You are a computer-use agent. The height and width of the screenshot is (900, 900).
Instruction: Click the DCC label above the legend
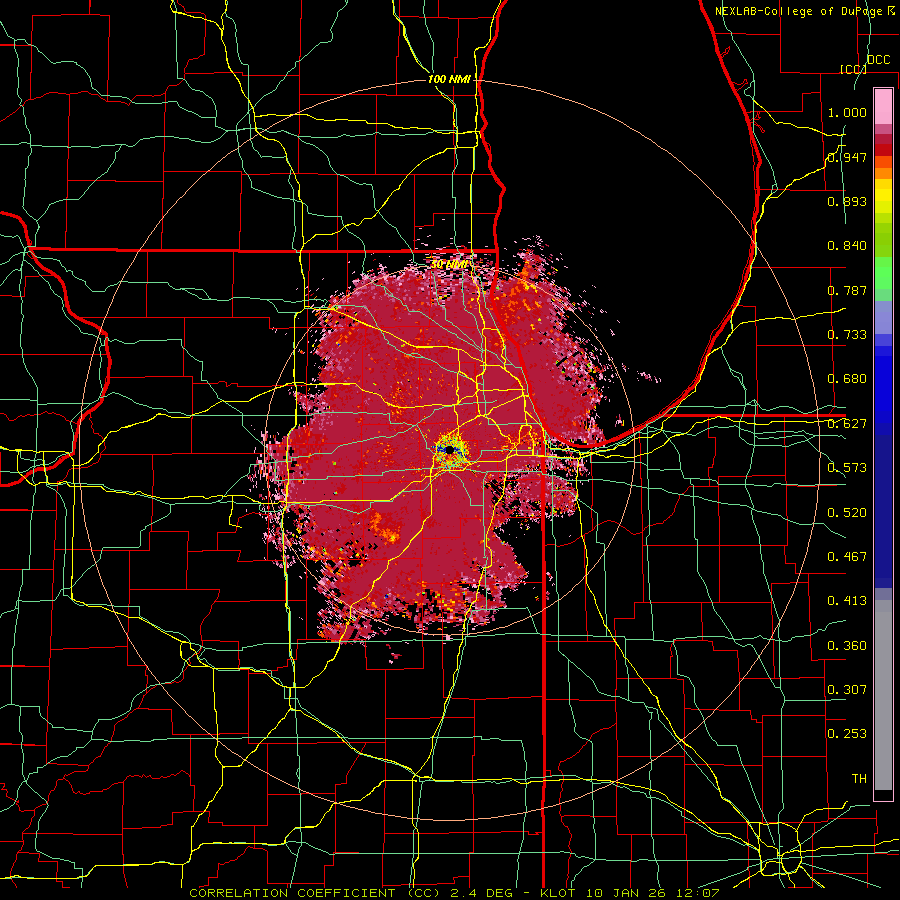coord(878,60)
